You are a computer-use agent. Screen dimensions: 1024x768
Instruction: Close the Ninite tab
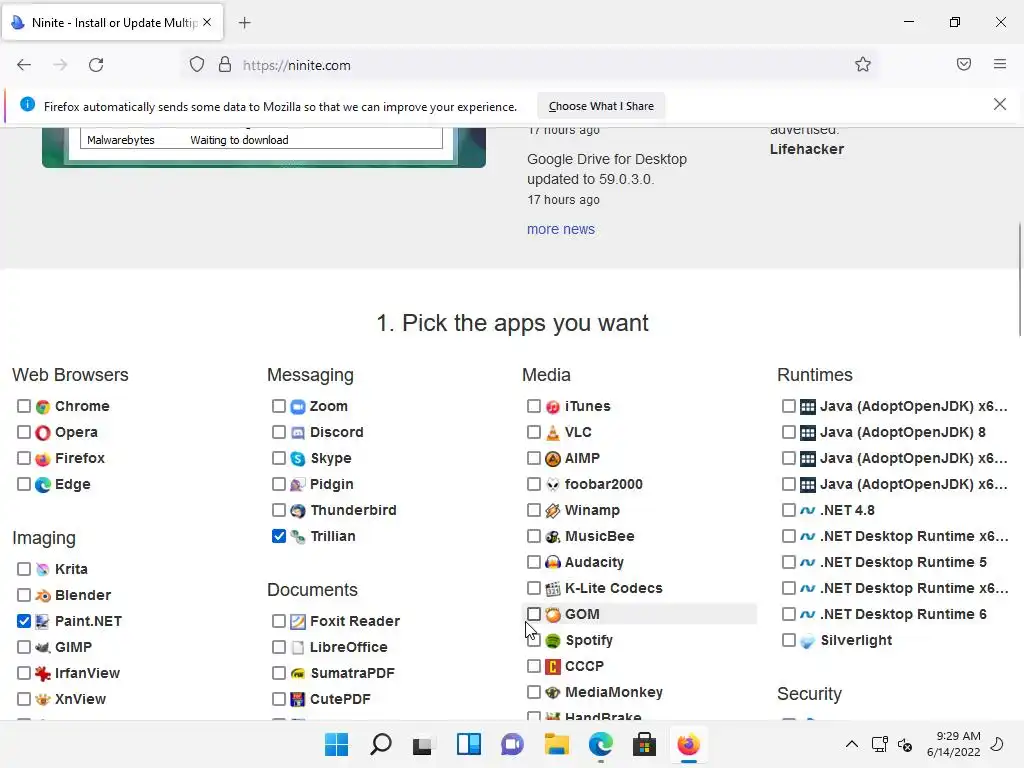[207, 22]
